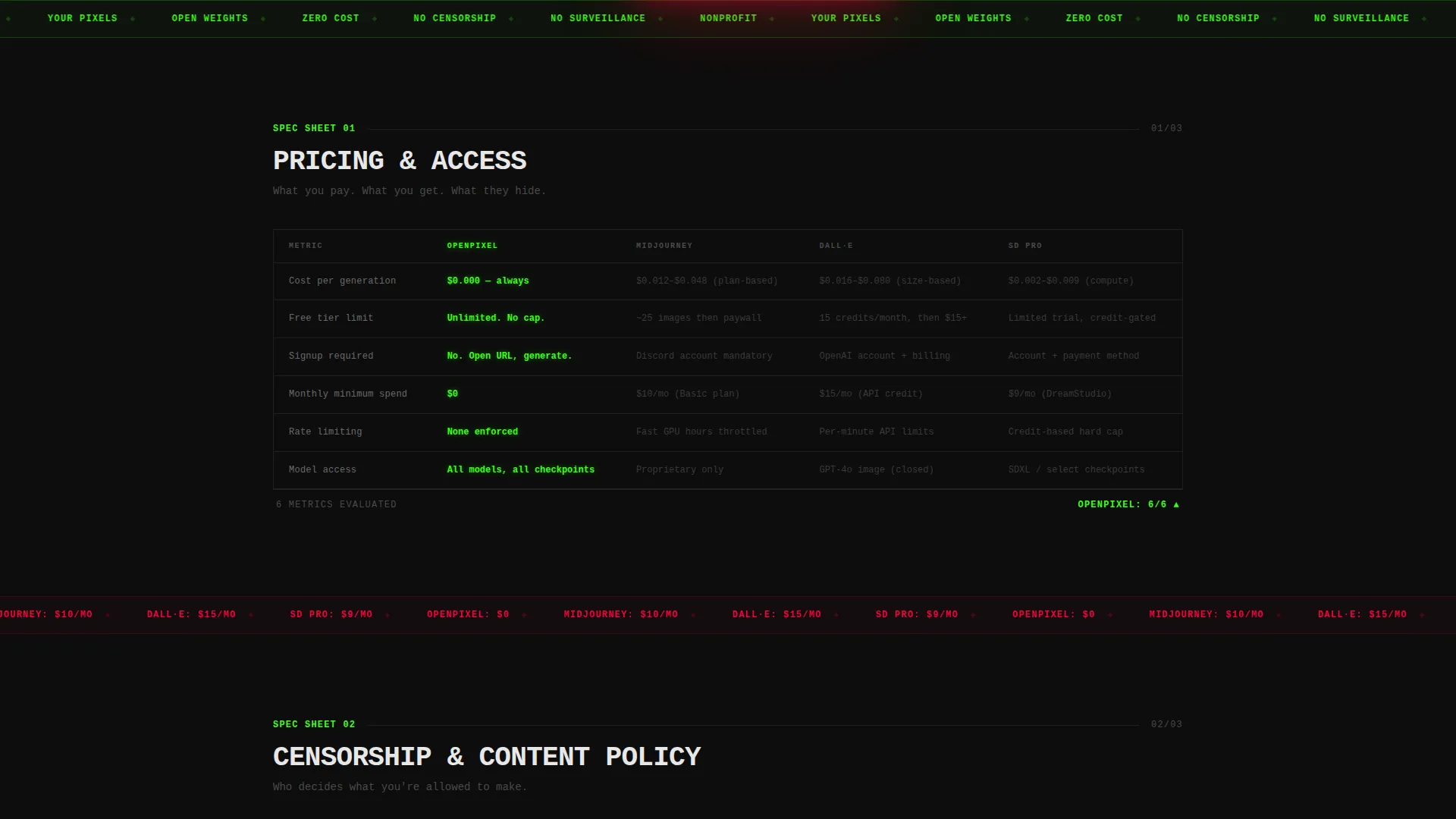
Task: Select the Signup required row label
Action: click(331, 356)
